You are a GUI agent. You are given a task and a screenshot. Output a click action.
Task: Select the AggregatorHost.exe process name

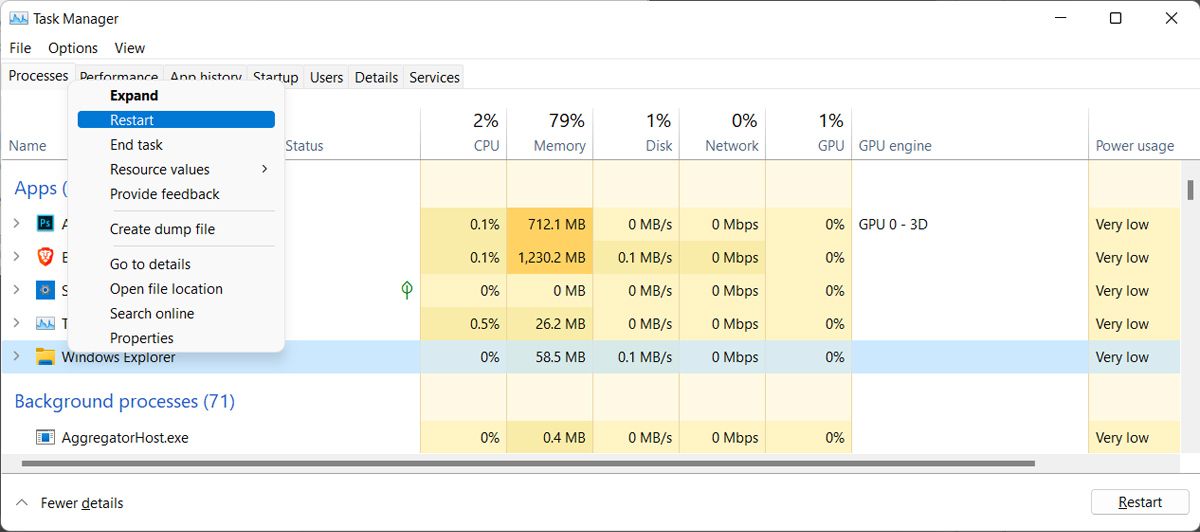(125, 437)
